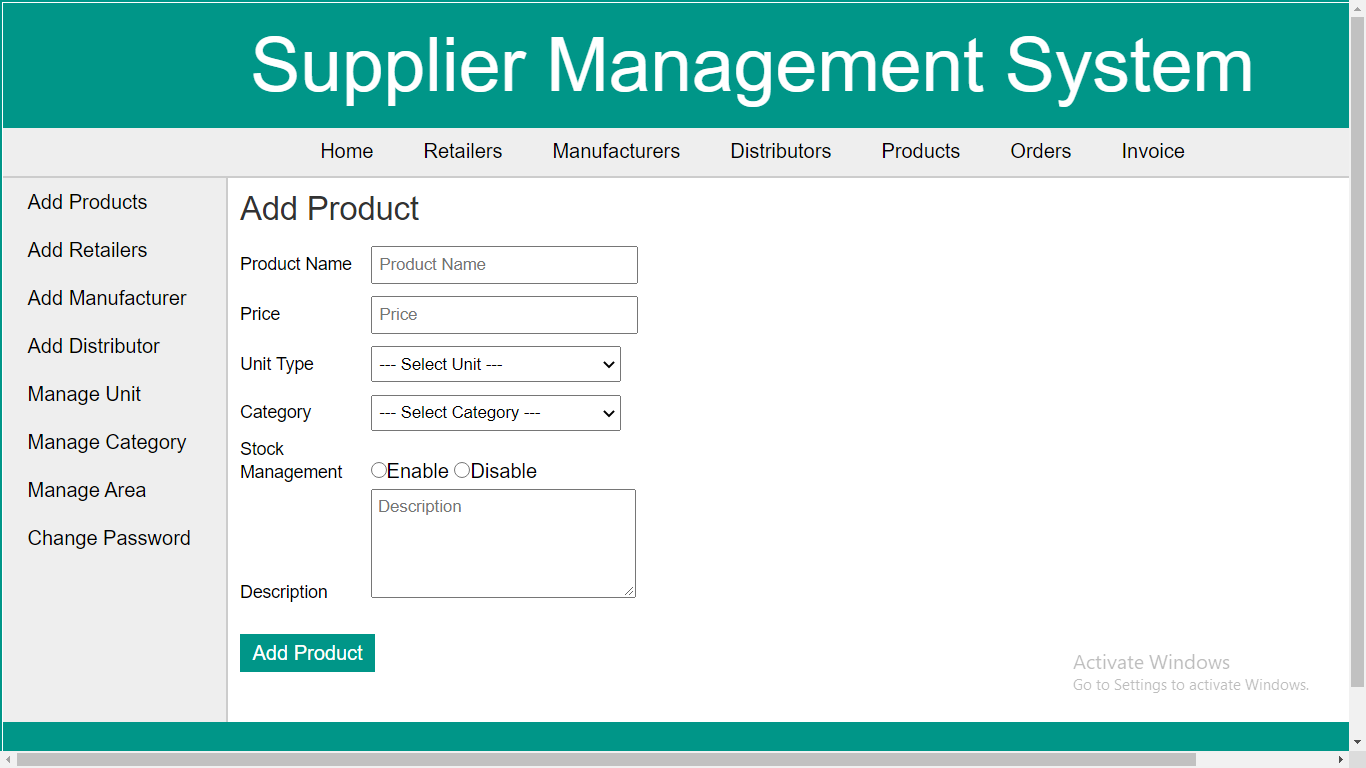1366x768 pixels.
Task: Open the Change Password page
Action: pyautogui.click(x=109, y=538)
